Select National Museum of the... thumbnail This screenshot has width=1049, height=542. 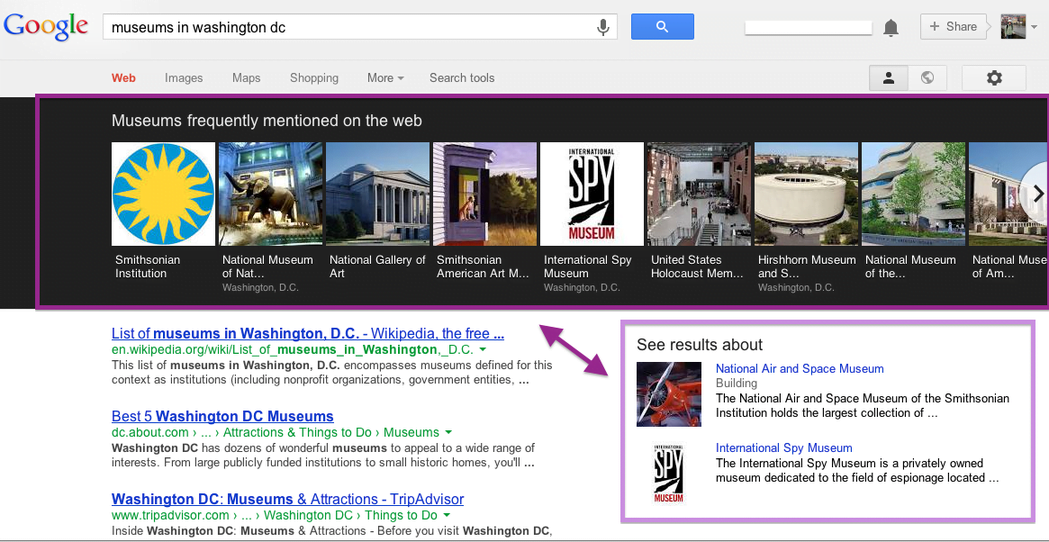click(x=913, y=194)
